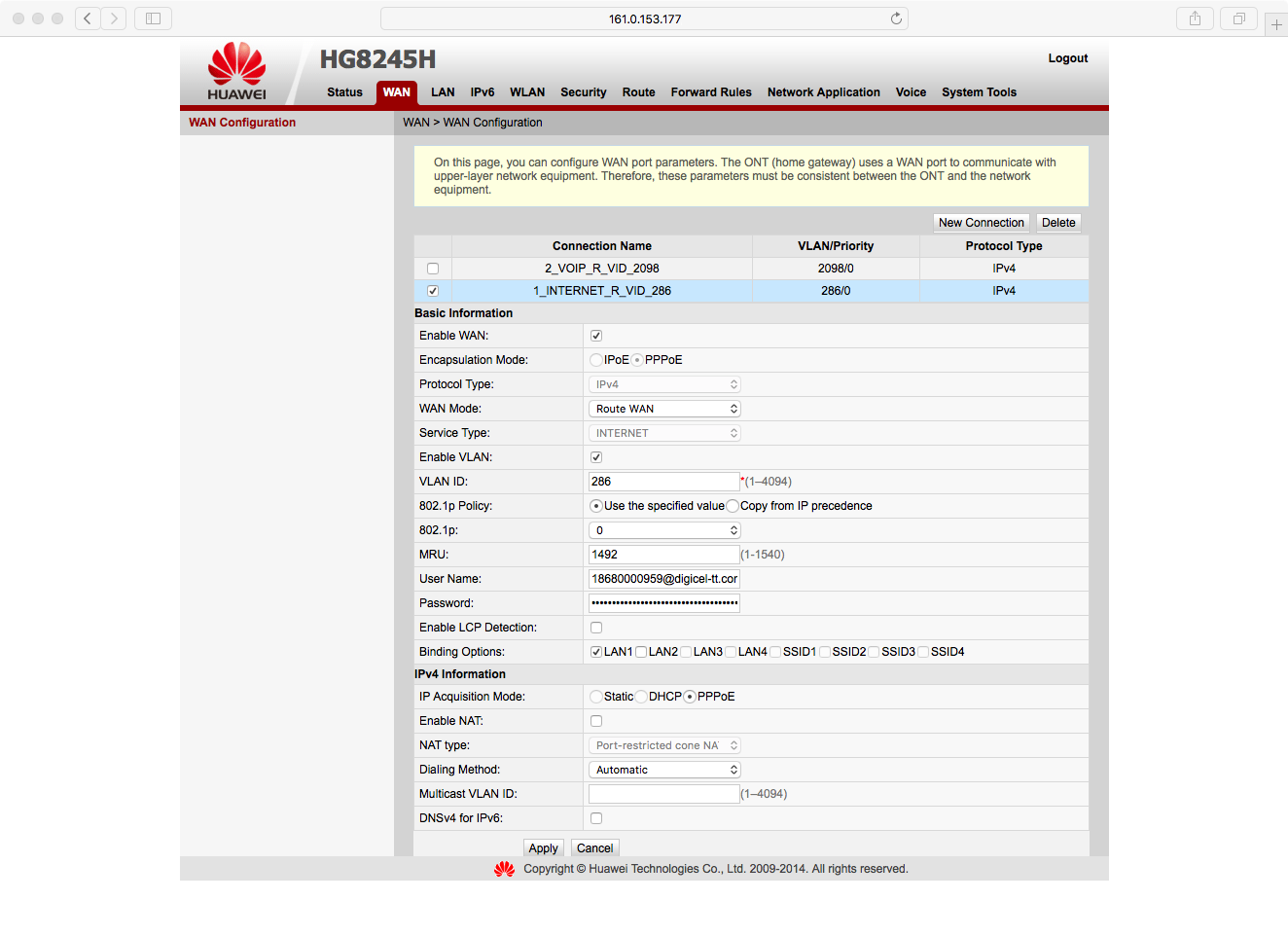Open a new tab with plus icon
Screen dimensions: 1288x937
[x=1276, y=24]
